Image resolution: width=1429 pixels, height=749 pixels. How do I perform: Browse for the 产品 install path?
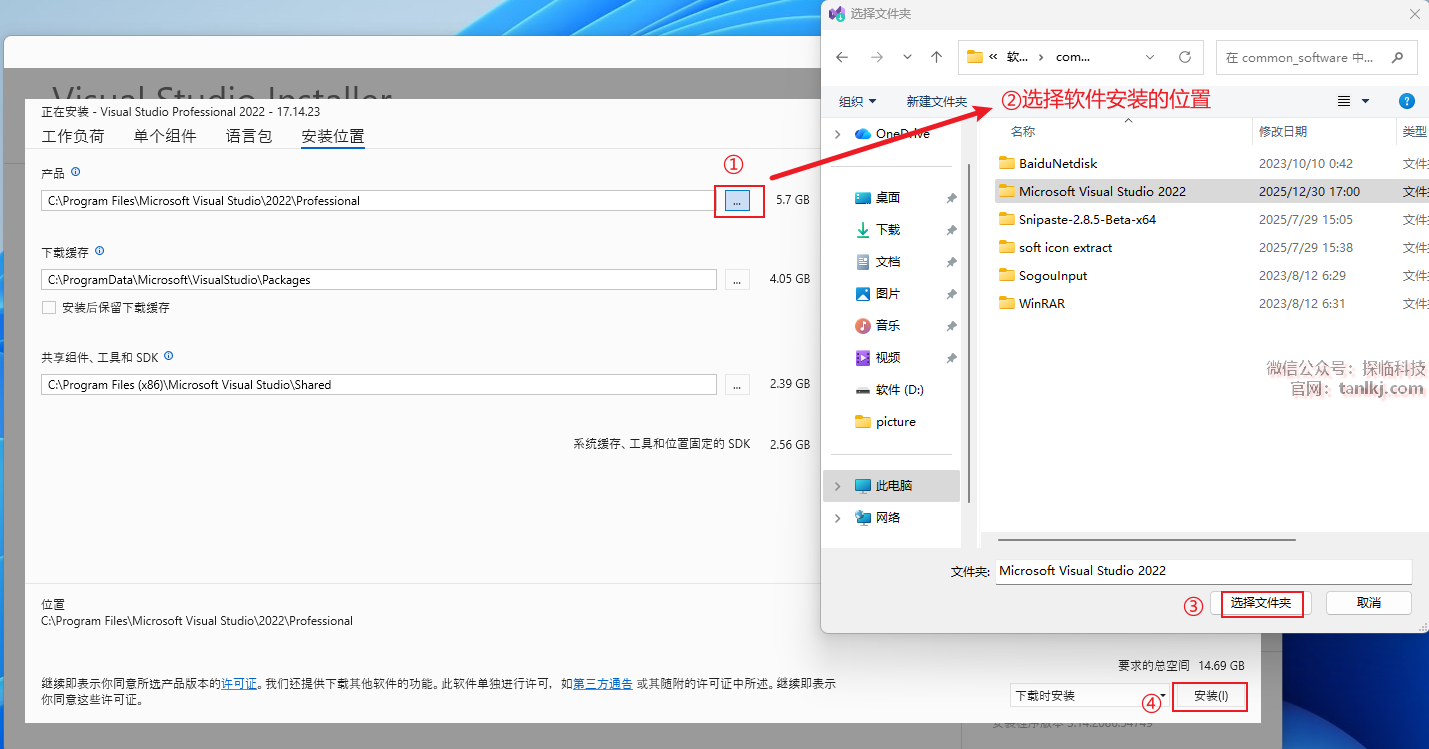[x=737, y=201]
